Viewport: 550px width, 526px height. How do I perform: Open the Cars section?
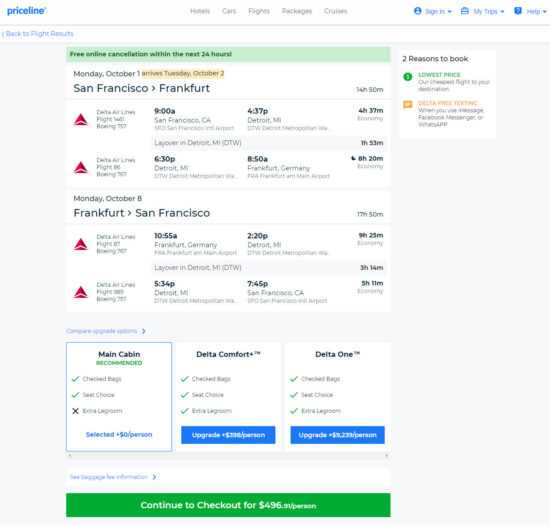point(229,11)
